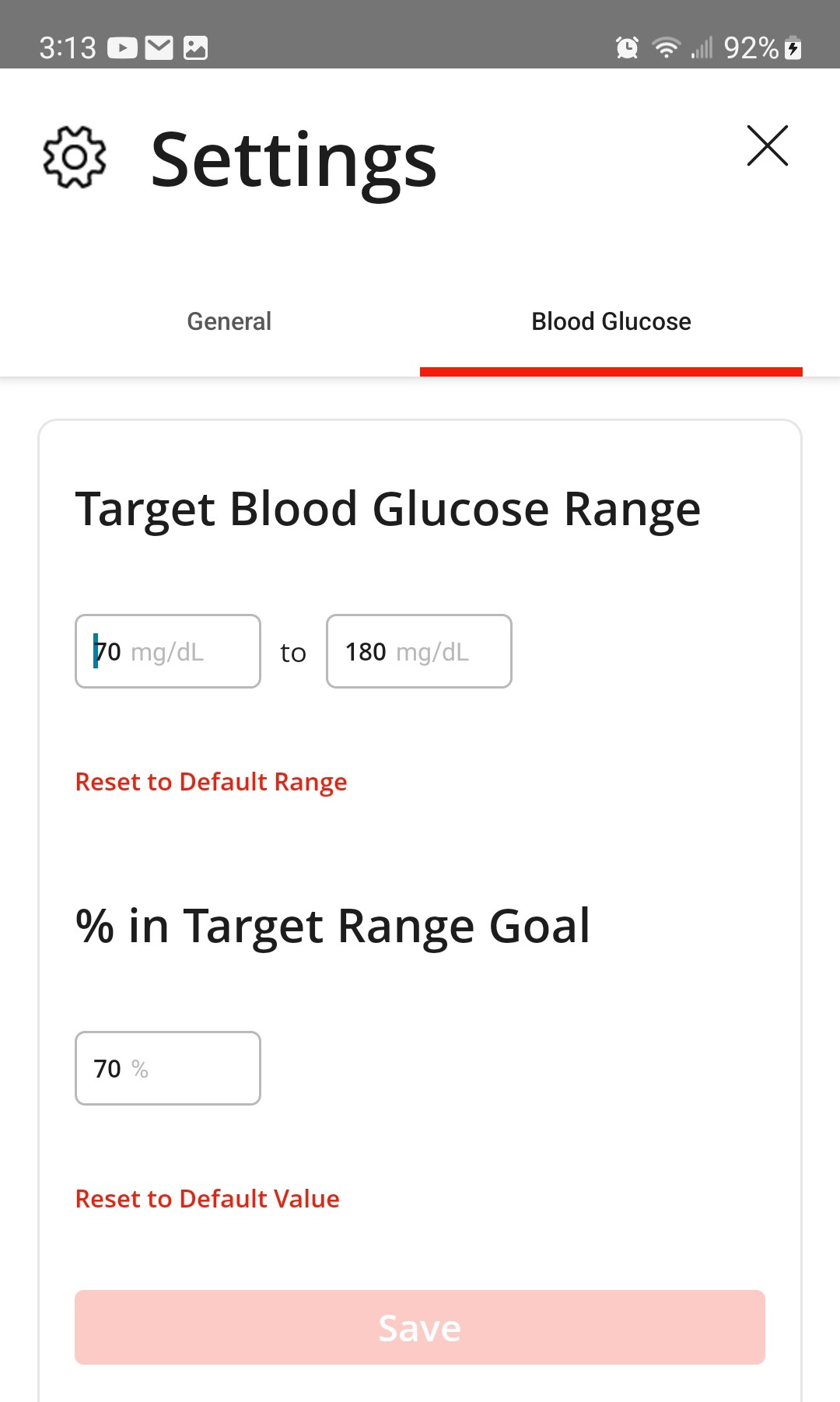Tap the YouTube notification icon
Viewport: 840px width, 1402px height.
pos(122,48)
